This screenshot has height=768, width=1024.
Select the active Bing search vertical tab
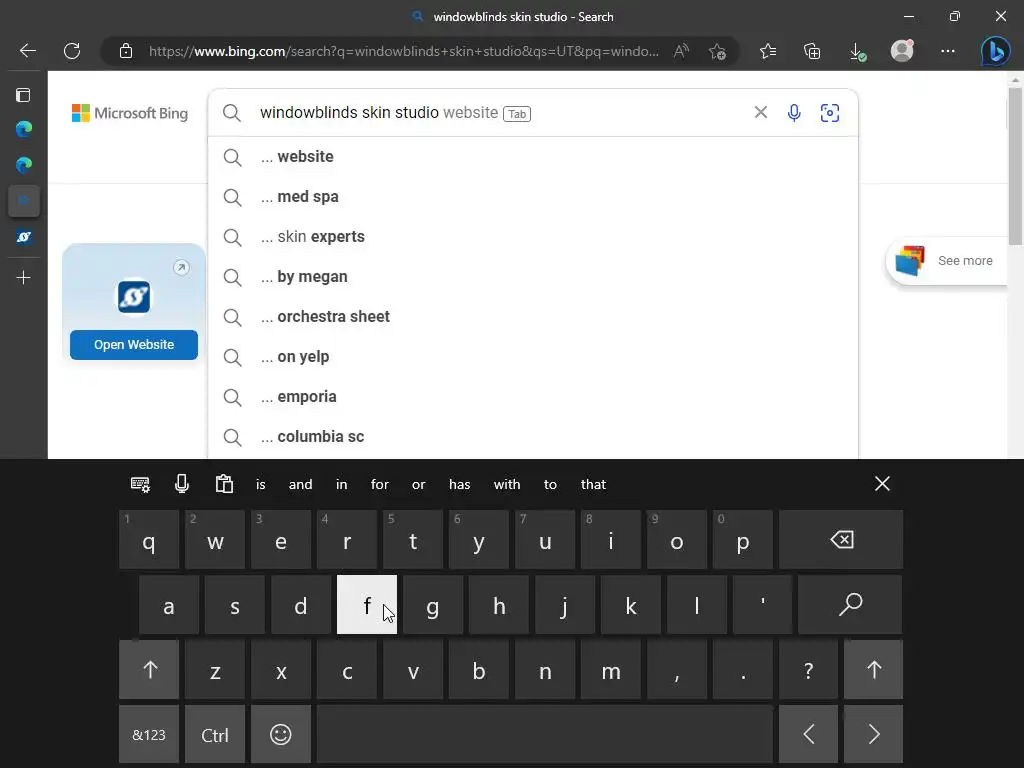(24, 200)
